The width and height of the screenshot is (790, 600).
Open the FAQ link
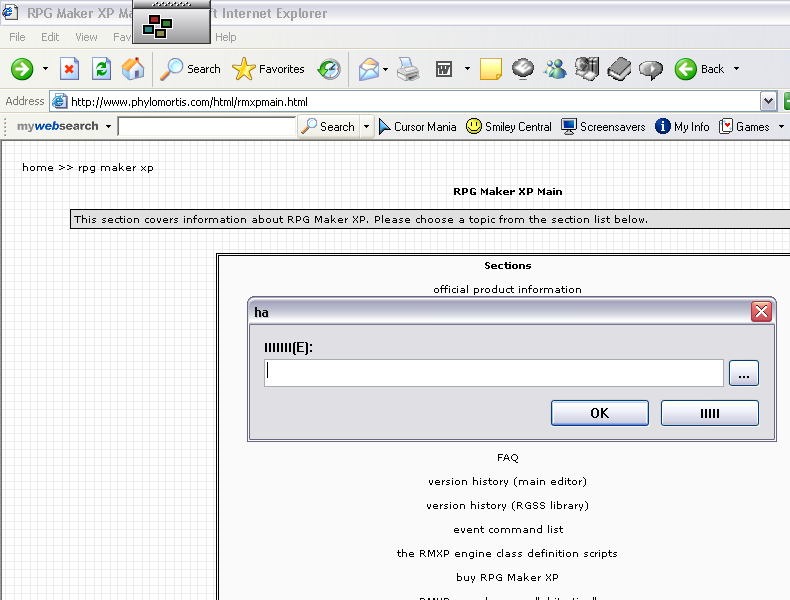507,457
